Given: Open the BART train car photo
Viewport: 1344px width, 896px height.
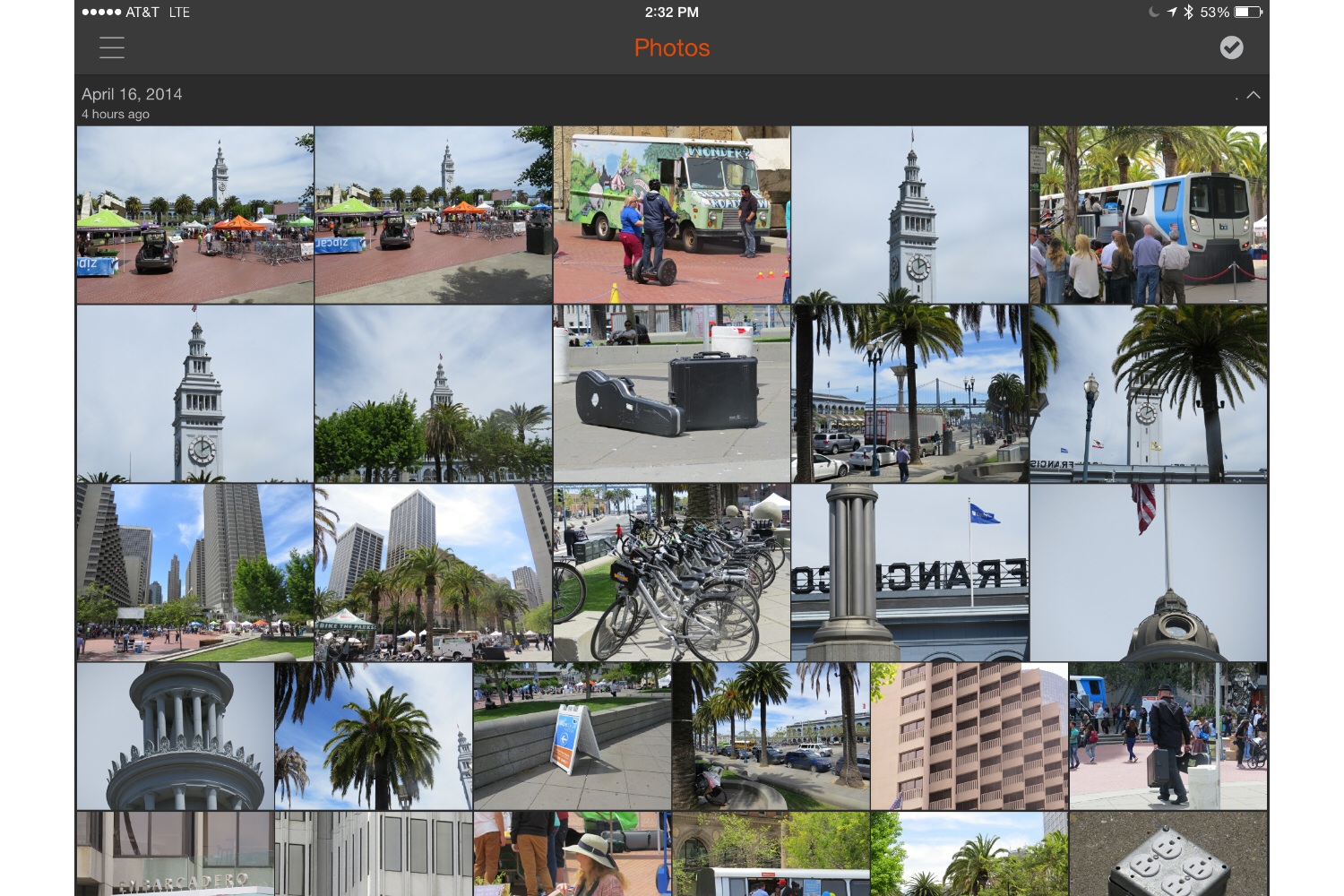Looking at the screenshot, I should pos(1149,215).
